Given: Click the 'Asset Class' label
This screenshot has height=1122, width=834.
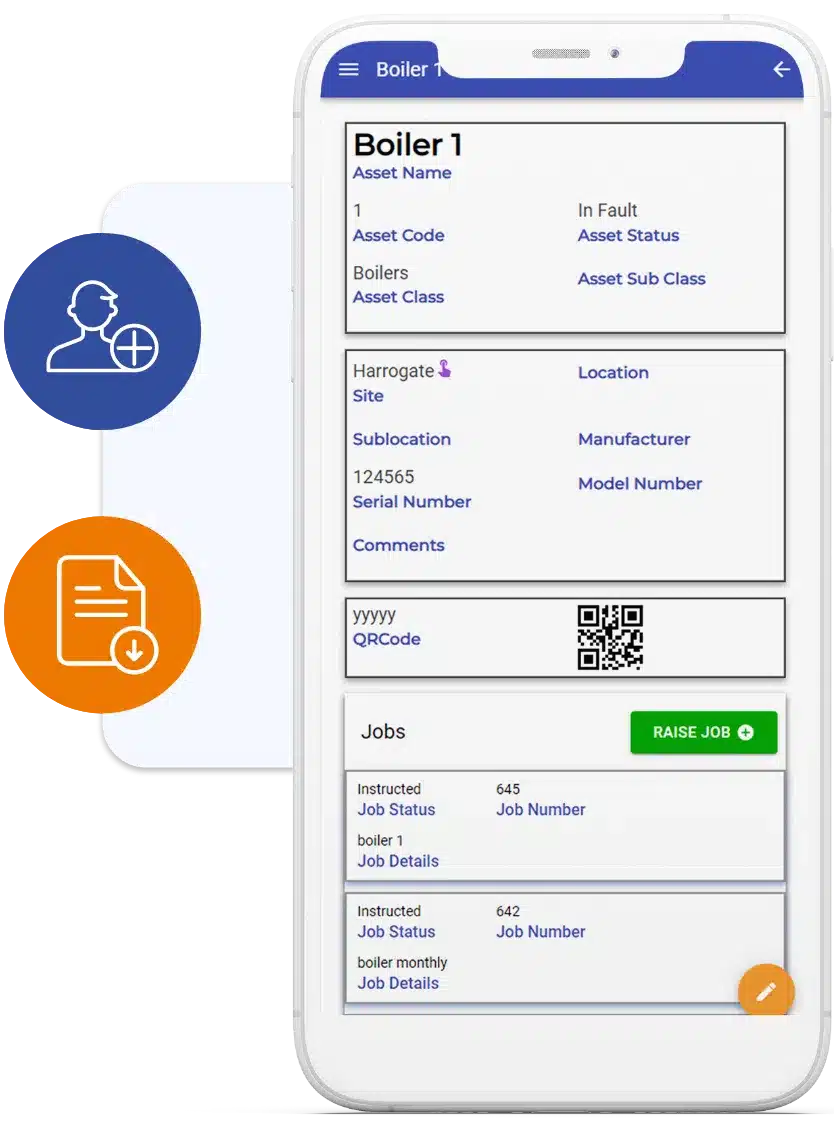Looking at the screenshot, I should (x=398, y=297).
